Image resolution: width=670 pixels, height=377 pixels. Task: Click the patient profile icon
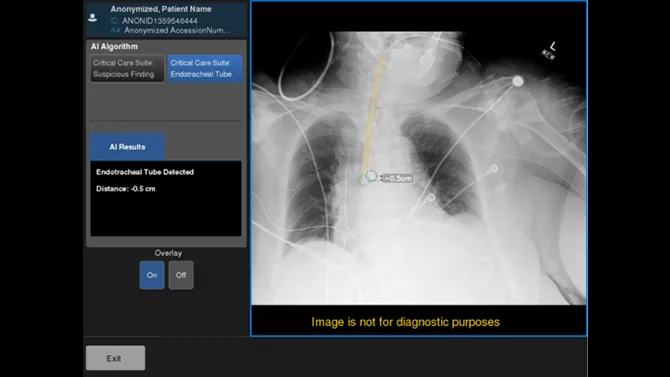92,18
